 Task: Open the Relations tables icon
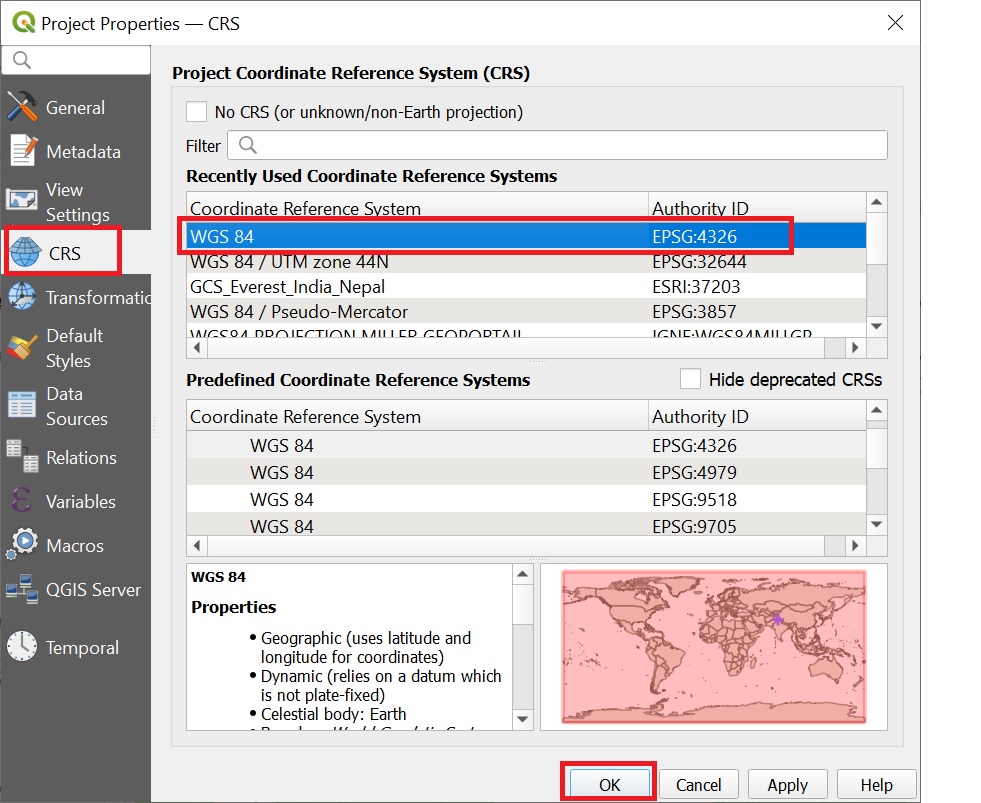pyautogui.click(x=22, y=456)
